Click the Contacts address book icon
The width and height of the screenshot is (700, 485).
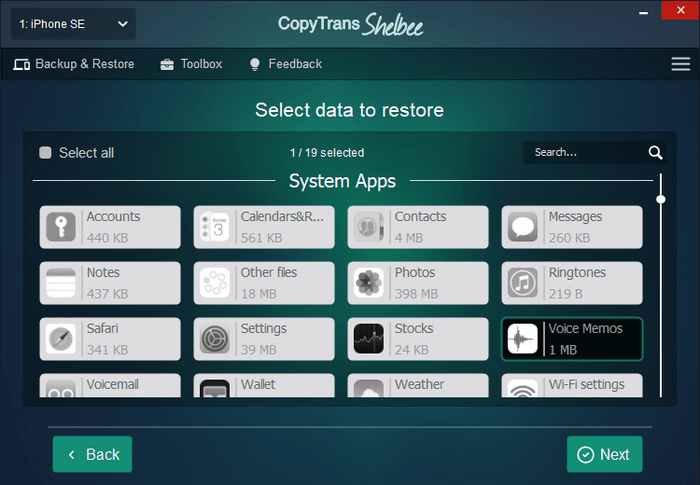[369, 227]
